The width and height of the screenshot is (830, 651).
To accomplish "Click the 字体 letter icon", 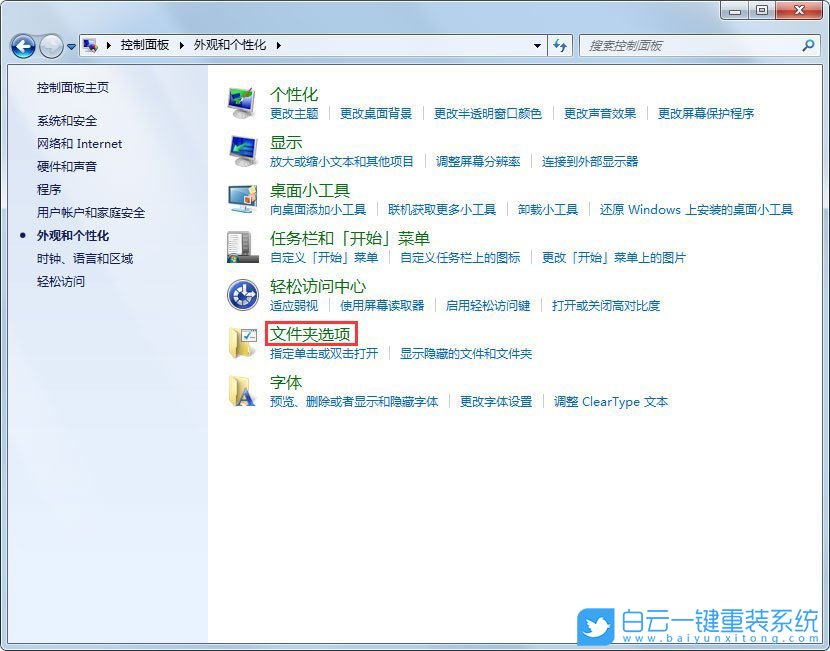I will [242, 391].
